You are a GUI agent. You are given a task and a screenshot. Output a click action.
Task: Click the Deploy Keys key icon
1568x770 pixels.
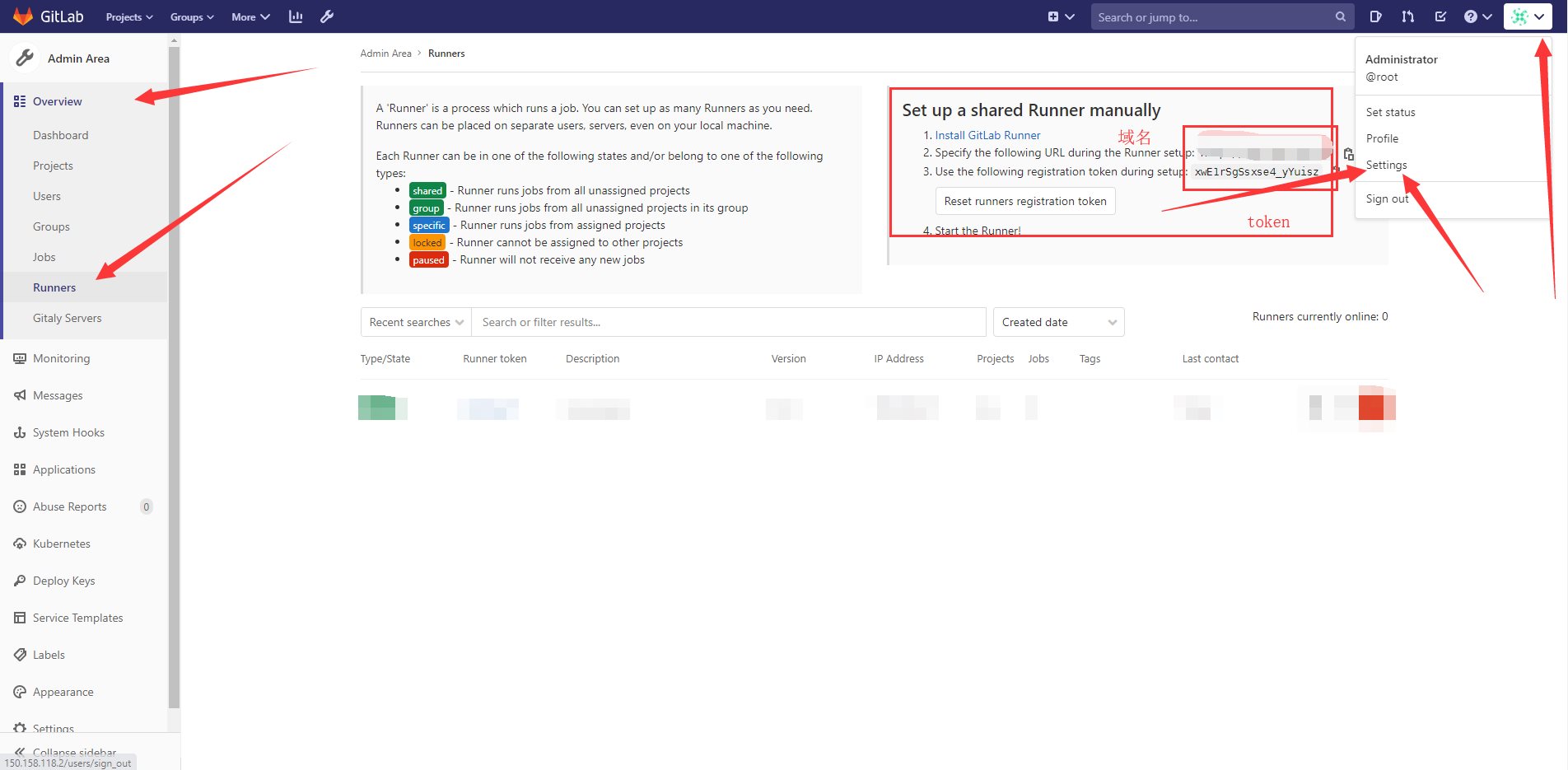[x=20, y=581]
